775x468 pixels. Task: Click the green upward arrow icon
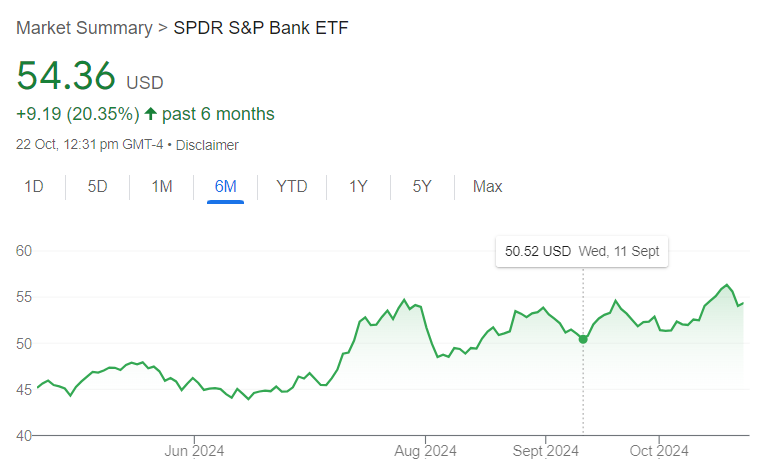(x=151, y=114)
